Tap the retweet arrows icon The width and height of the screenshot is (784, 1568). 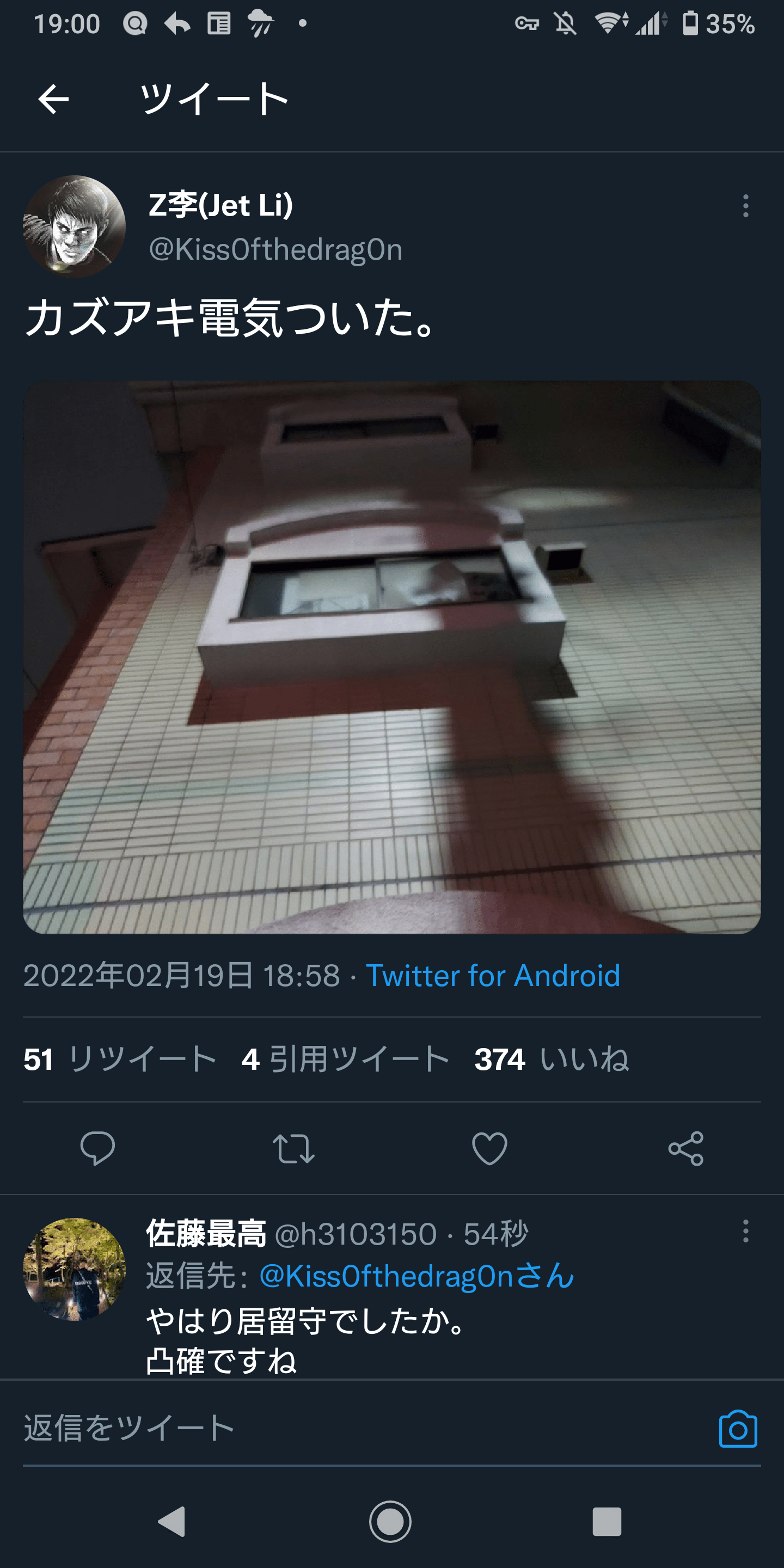pyautogui.click(x=293, y=1149)
